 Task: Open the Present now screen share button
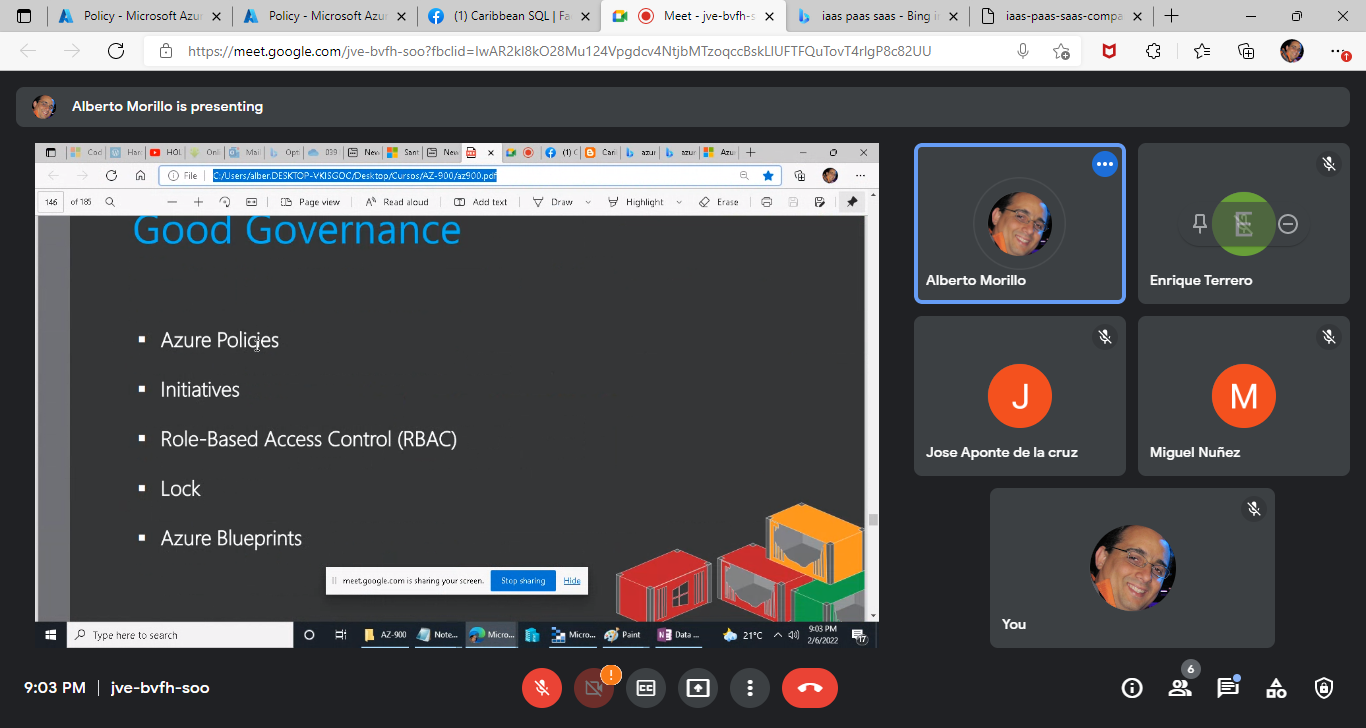pos(698,688)
